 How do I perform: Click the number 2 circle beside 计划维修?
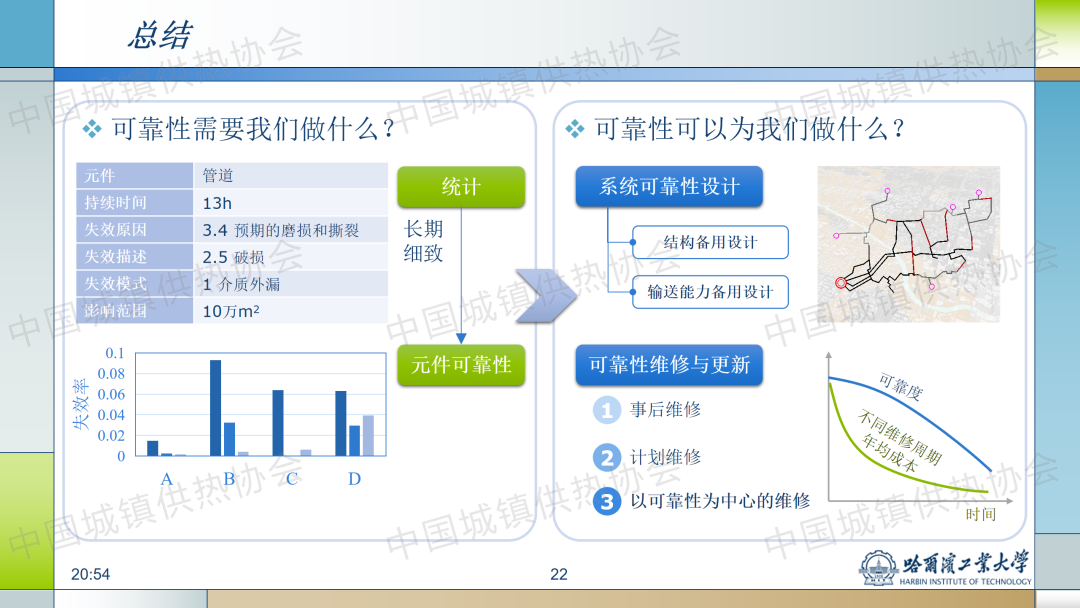(x=606, y=458)
